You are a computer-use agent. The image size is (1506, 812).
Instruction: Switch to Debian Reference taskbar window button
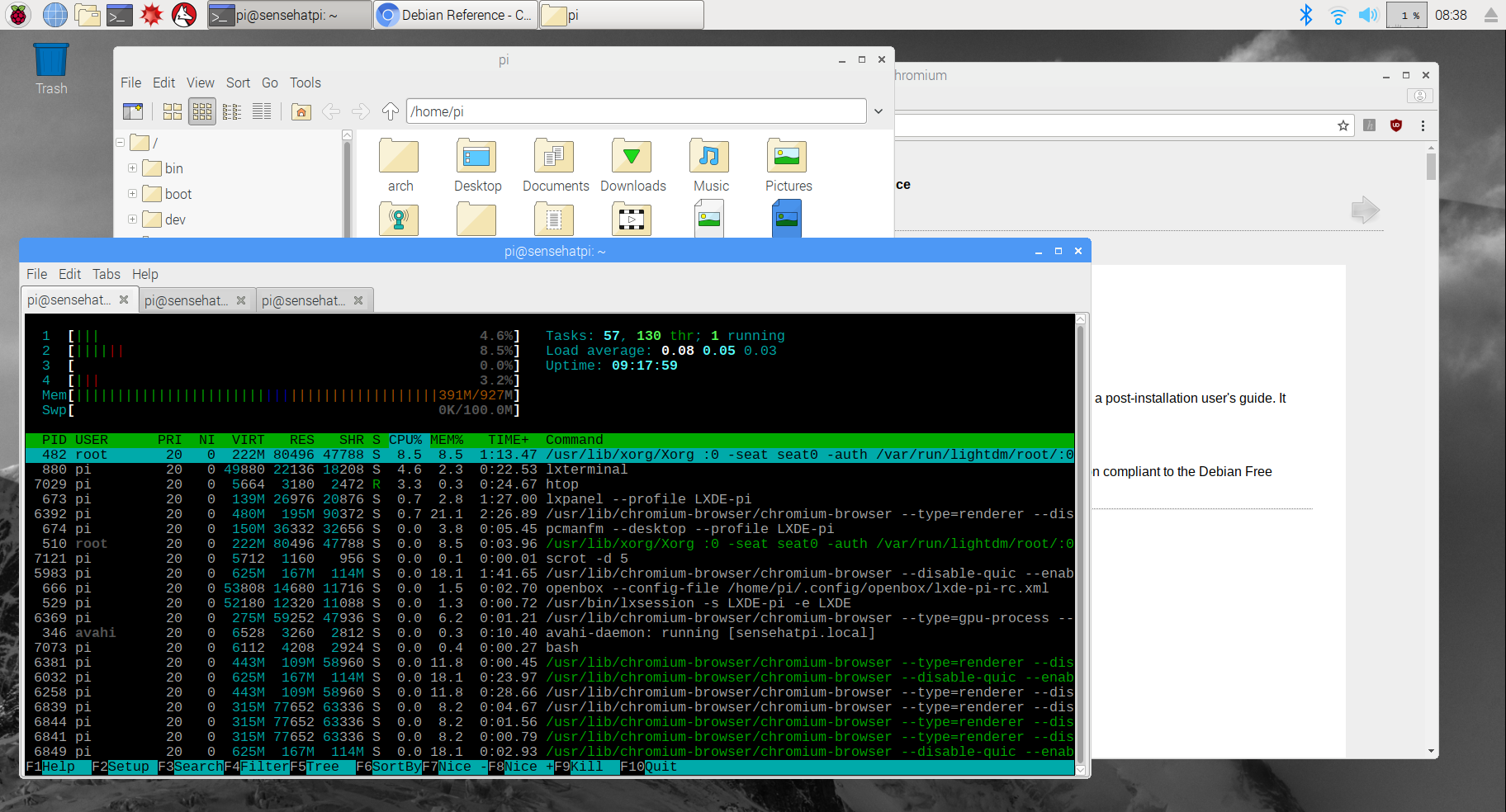click(456, 15)
